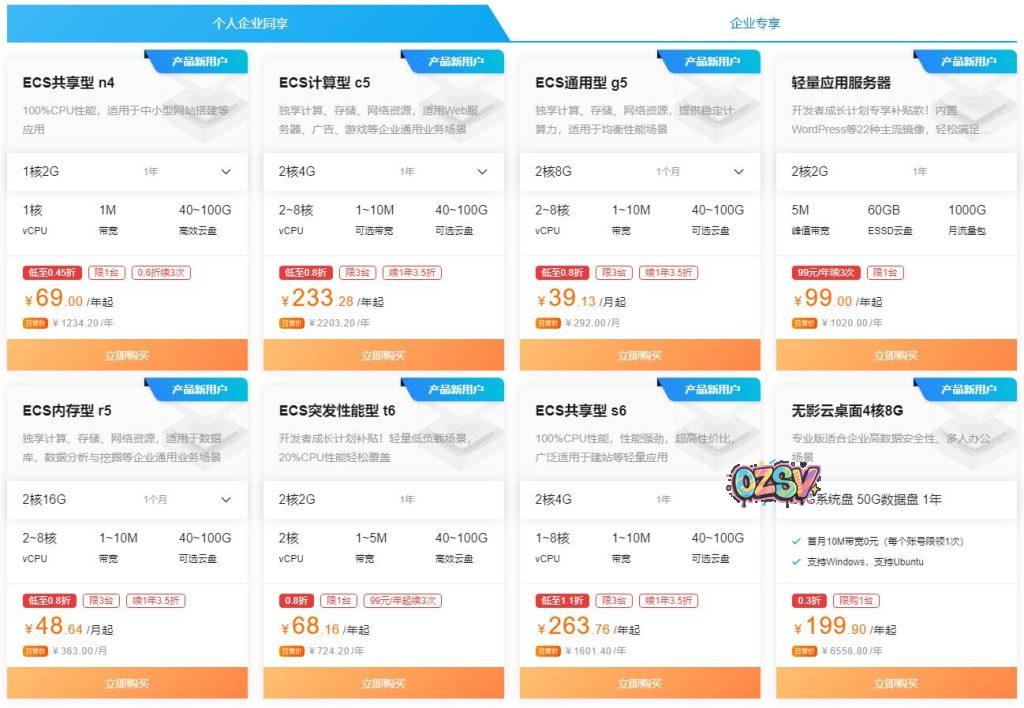Click the ECS突发性能型 t6 2核2G spec field
1024x708 pixels.
383,499
